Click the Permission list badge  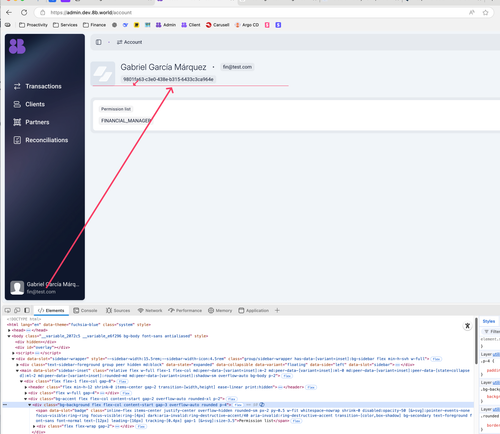tap(116, 109)
